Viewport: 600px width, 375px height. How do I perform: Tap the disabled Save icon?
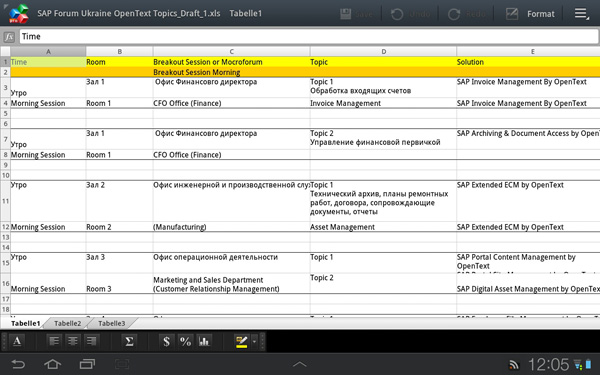tap(346, 14)
